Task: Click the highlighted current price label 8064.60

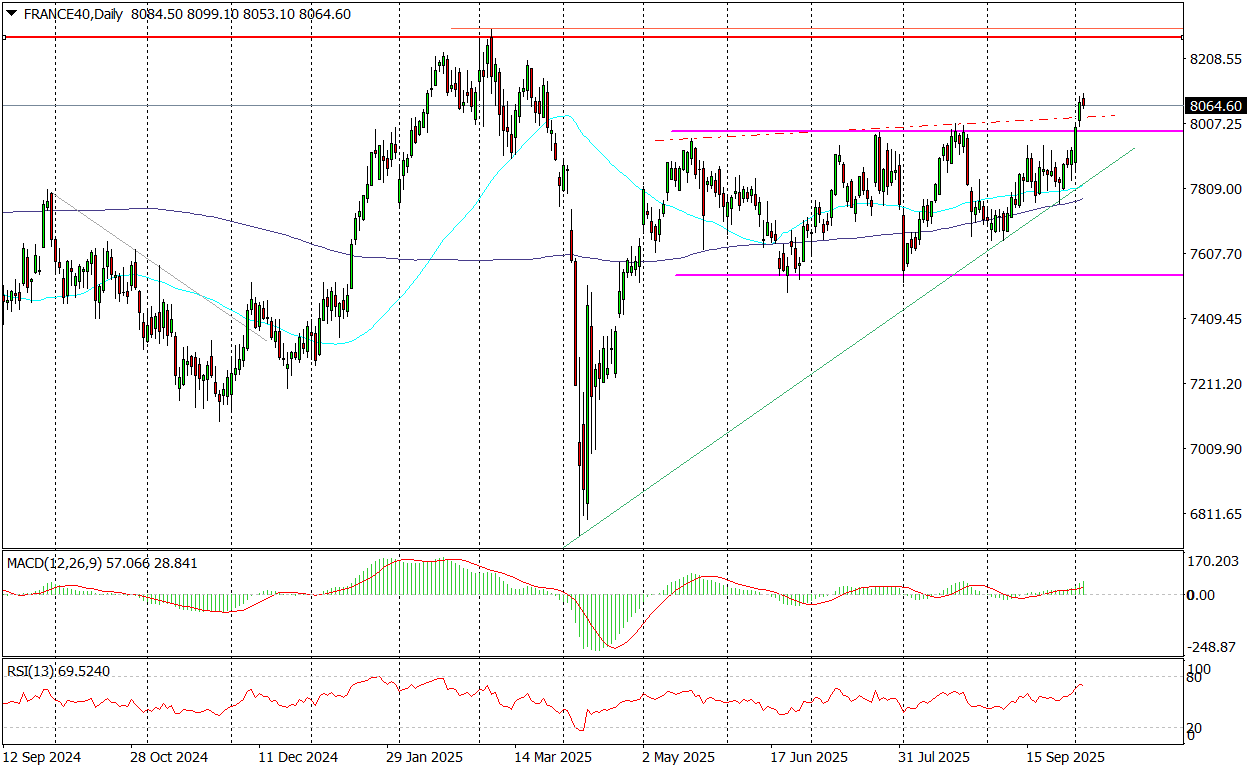Action: tap(1215, 105)
